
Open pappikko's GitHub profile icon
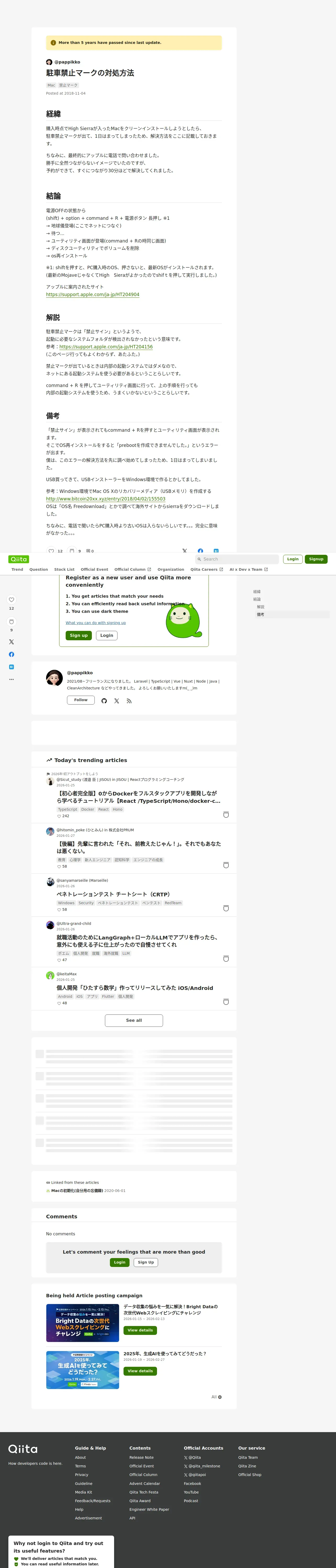104,701
